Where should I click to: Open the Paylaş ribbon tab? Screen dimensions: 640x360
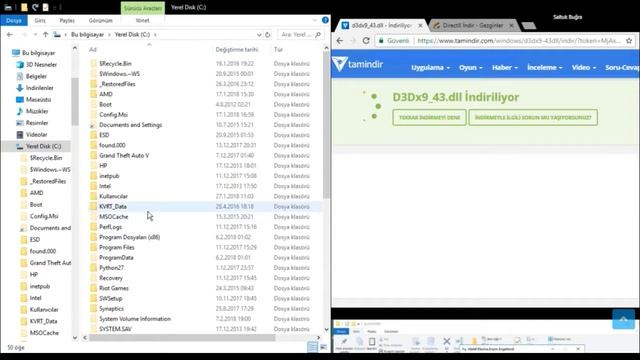67,20
